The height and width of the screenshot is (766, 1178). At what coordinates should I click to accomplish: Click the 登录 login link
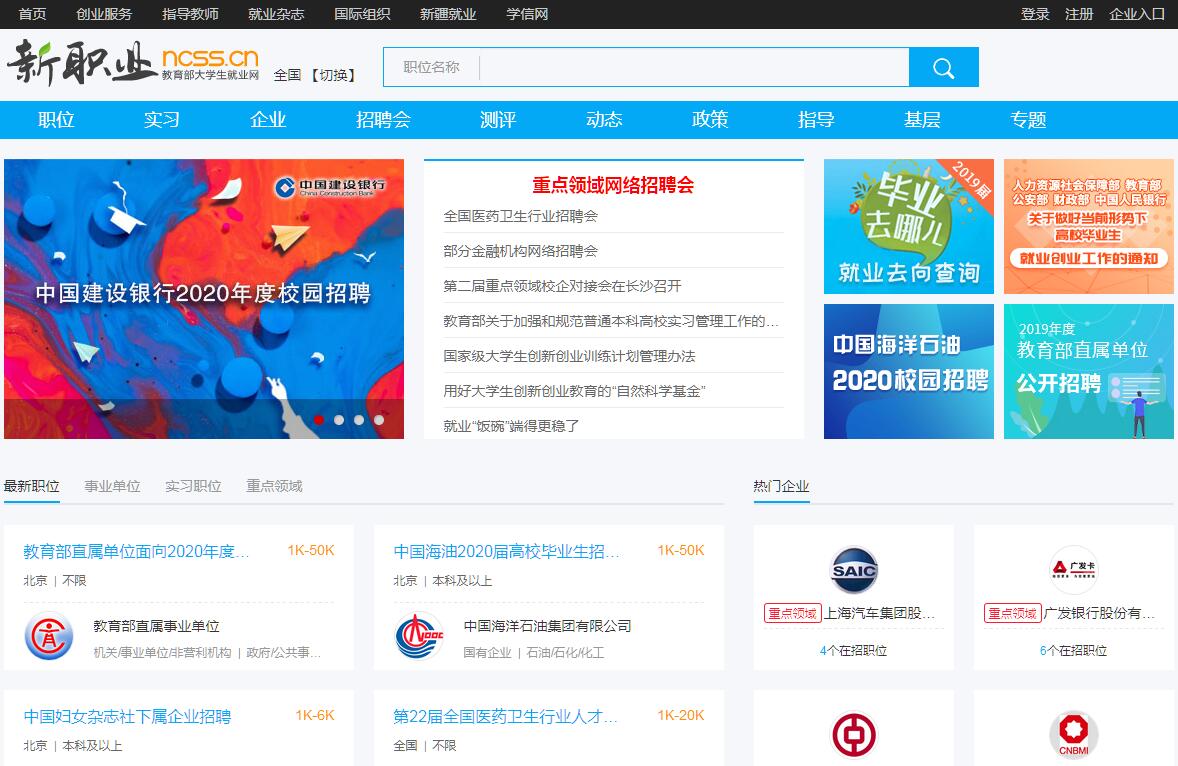coord(1035,14)
